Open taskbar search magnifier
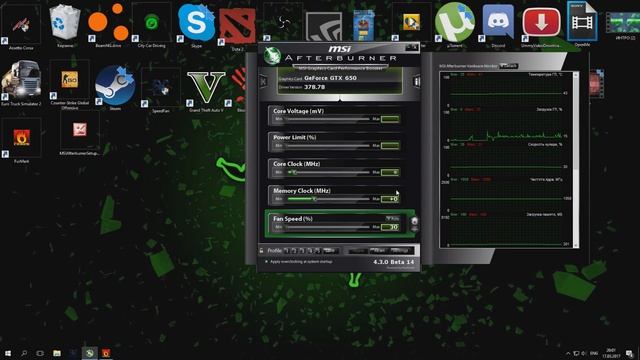Screen dimensions: 640x360 pos(24,353)
